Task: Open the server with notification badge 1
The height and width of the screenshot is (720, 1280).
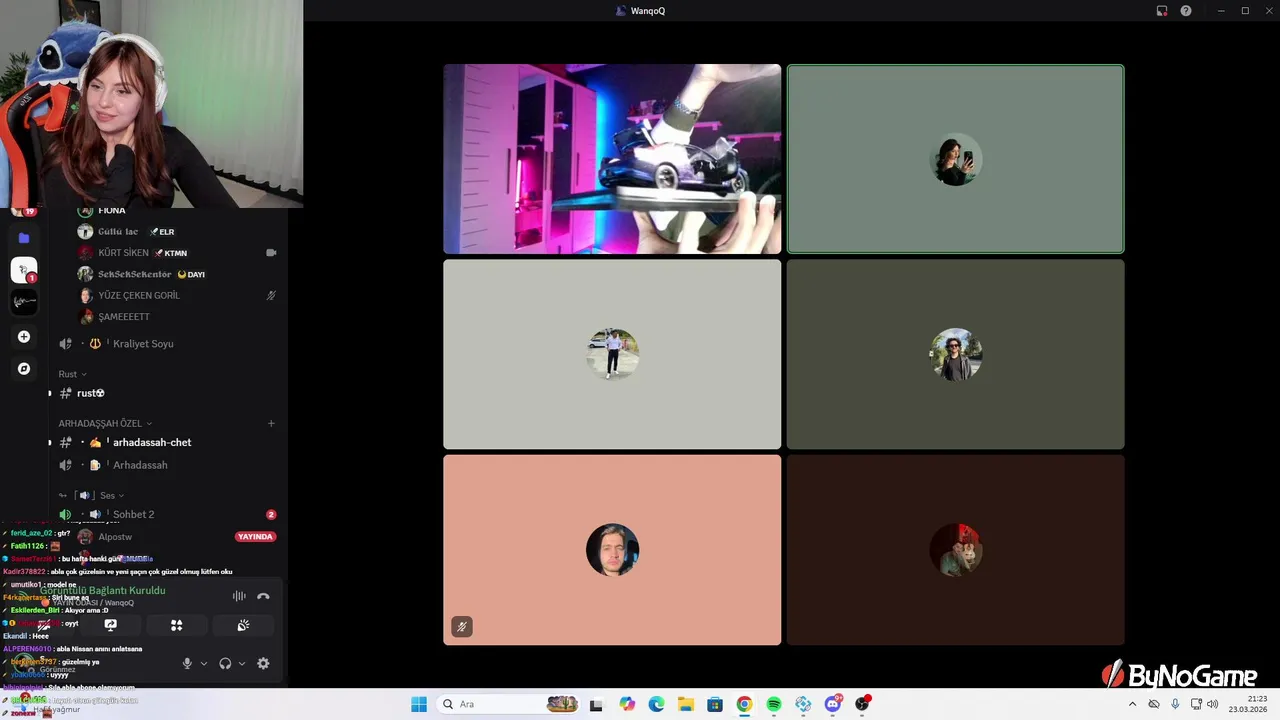Action: (x=24, y=270)
